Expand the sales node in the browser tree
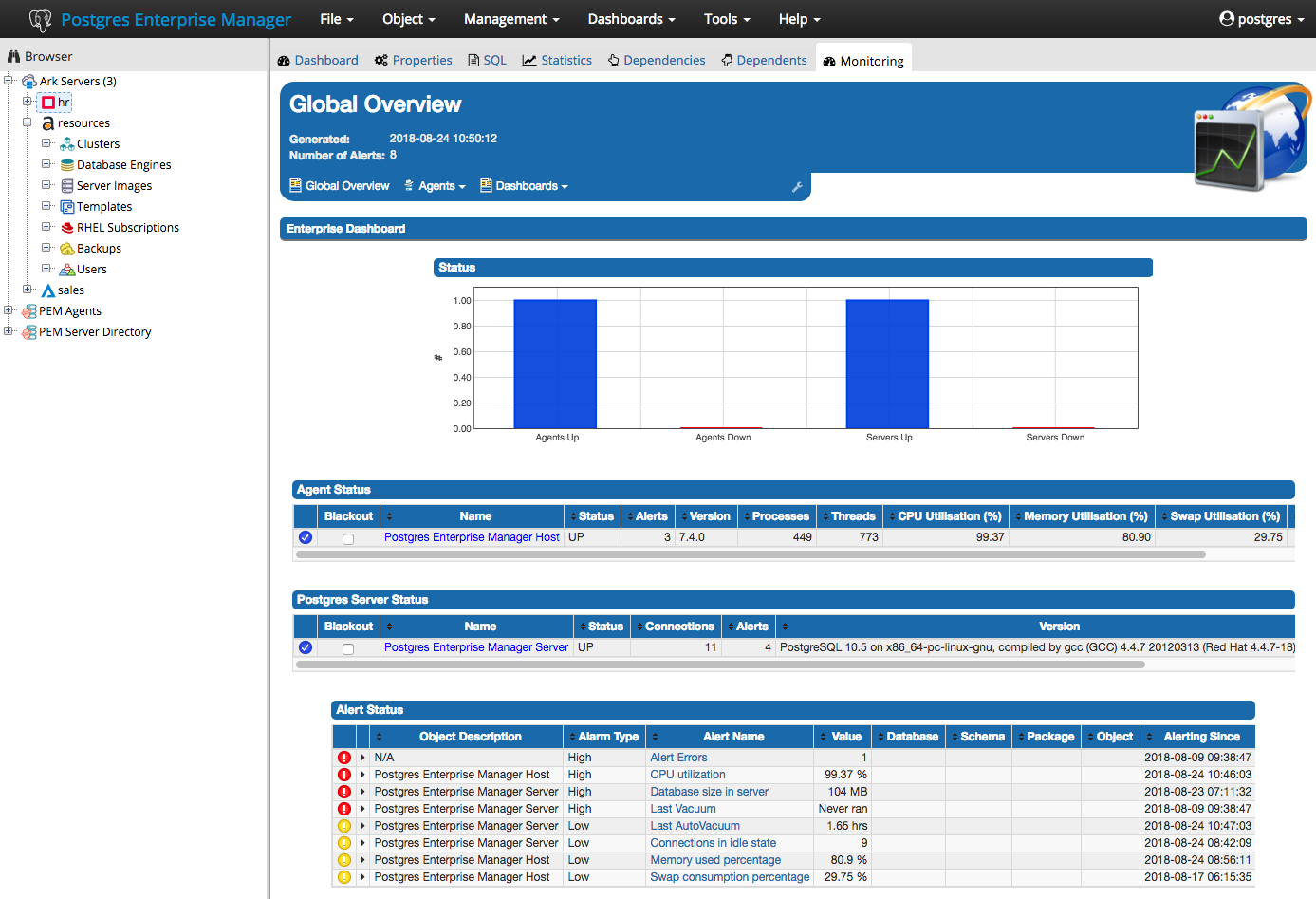Image resolution: width=1316 pixels, height=899 pixels. point(28,290)
